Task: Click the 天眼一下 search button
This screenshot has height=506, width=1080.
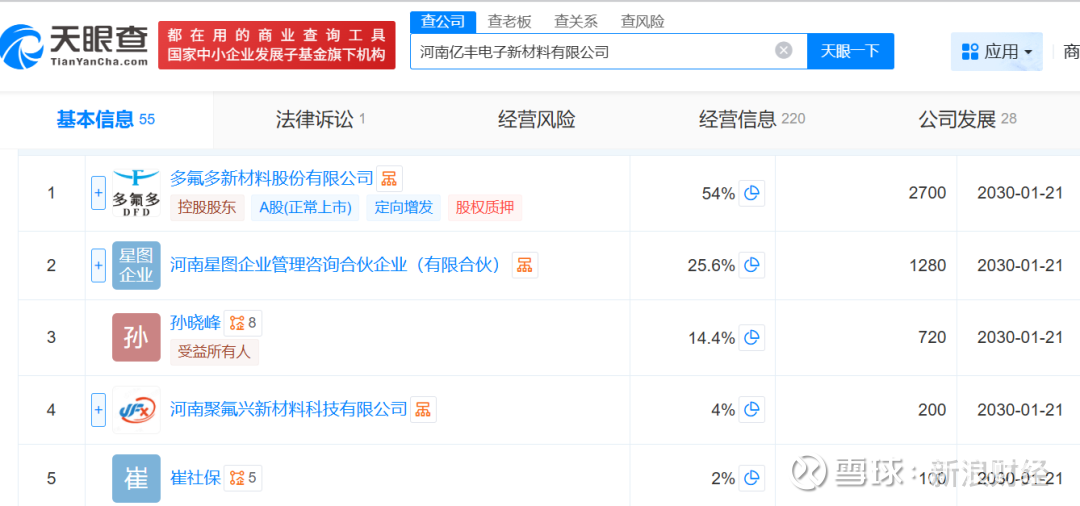Action: (850, 51)
